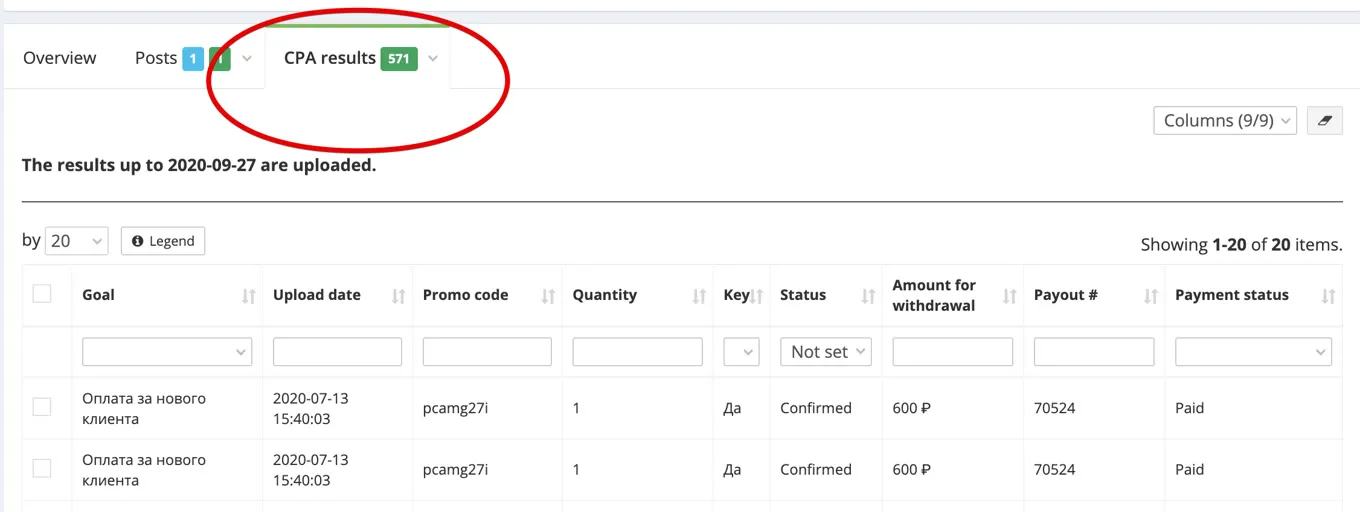The image size is (1360, 512).
Task: Click the Upload date sort arrows
Action: tap(398, 296)
